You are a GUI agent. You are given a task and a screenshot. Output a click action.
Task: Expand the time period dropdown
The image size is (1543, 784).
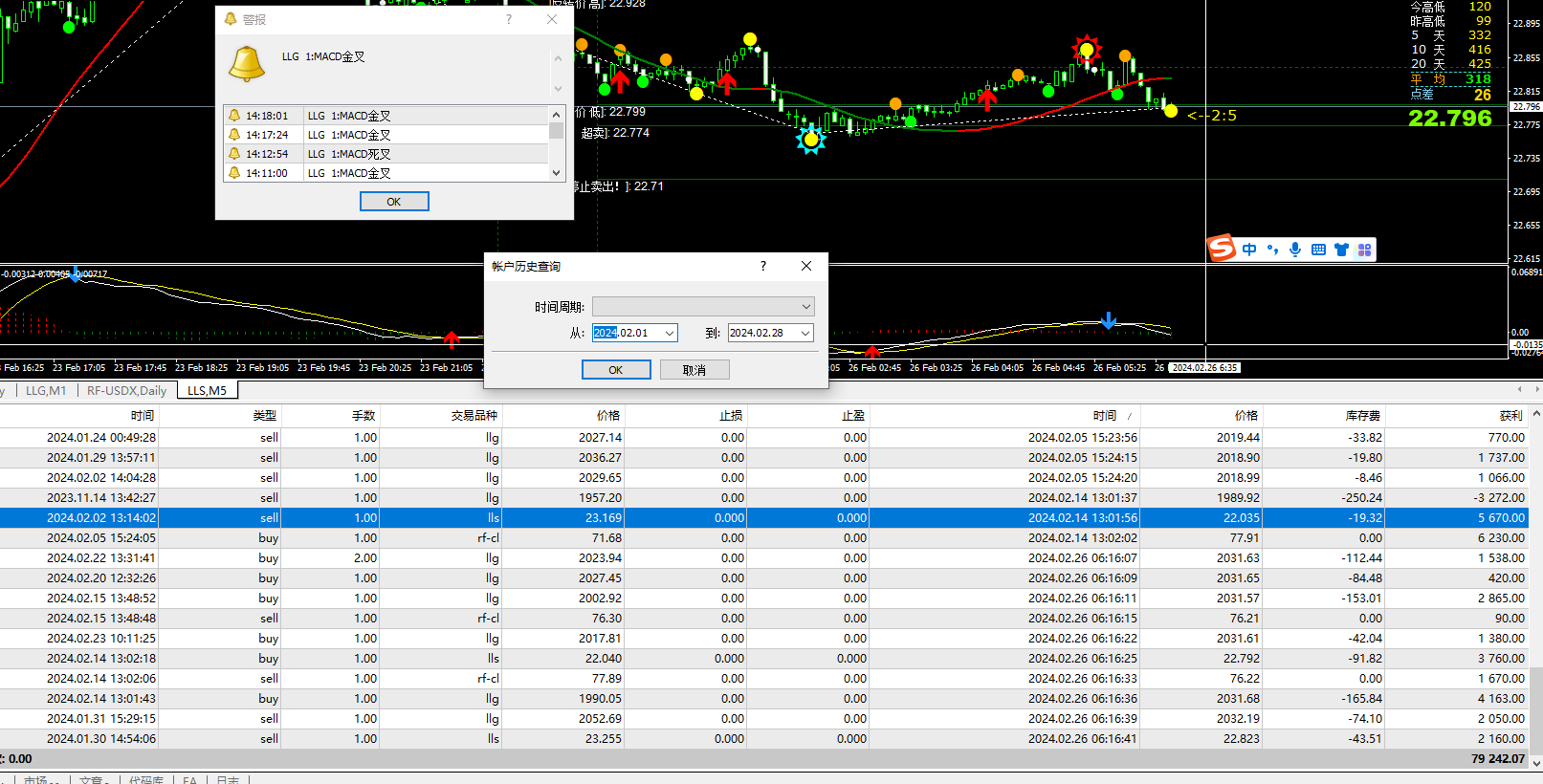click(x=805, y=307)
